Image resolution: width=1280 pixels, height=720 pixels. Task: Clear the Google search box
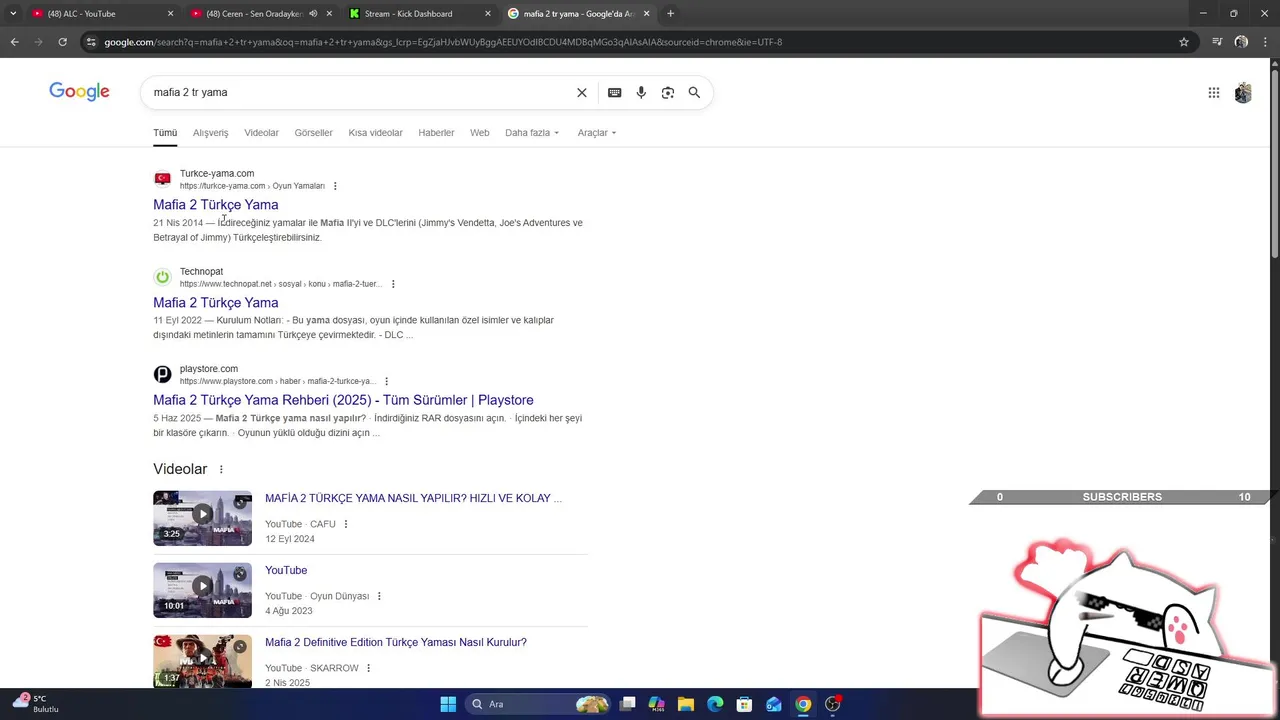tap(582, 92)
